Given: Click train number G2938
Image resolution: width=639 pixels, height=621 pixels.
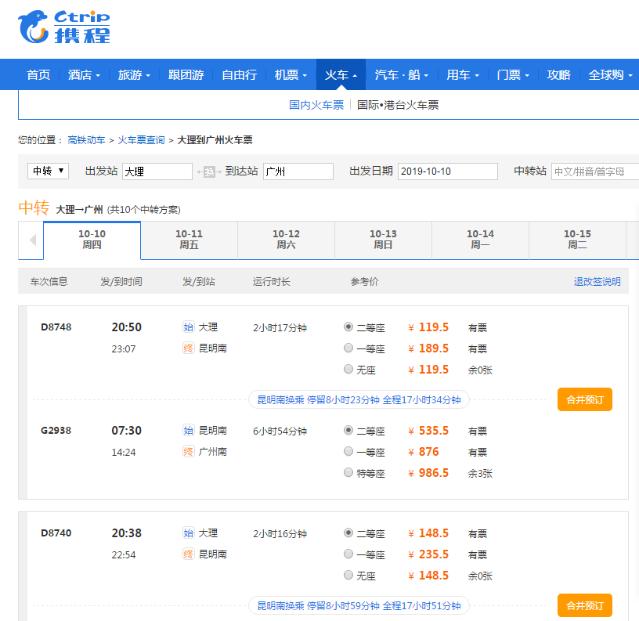Looking at the screenshot, I should point(56,431).
